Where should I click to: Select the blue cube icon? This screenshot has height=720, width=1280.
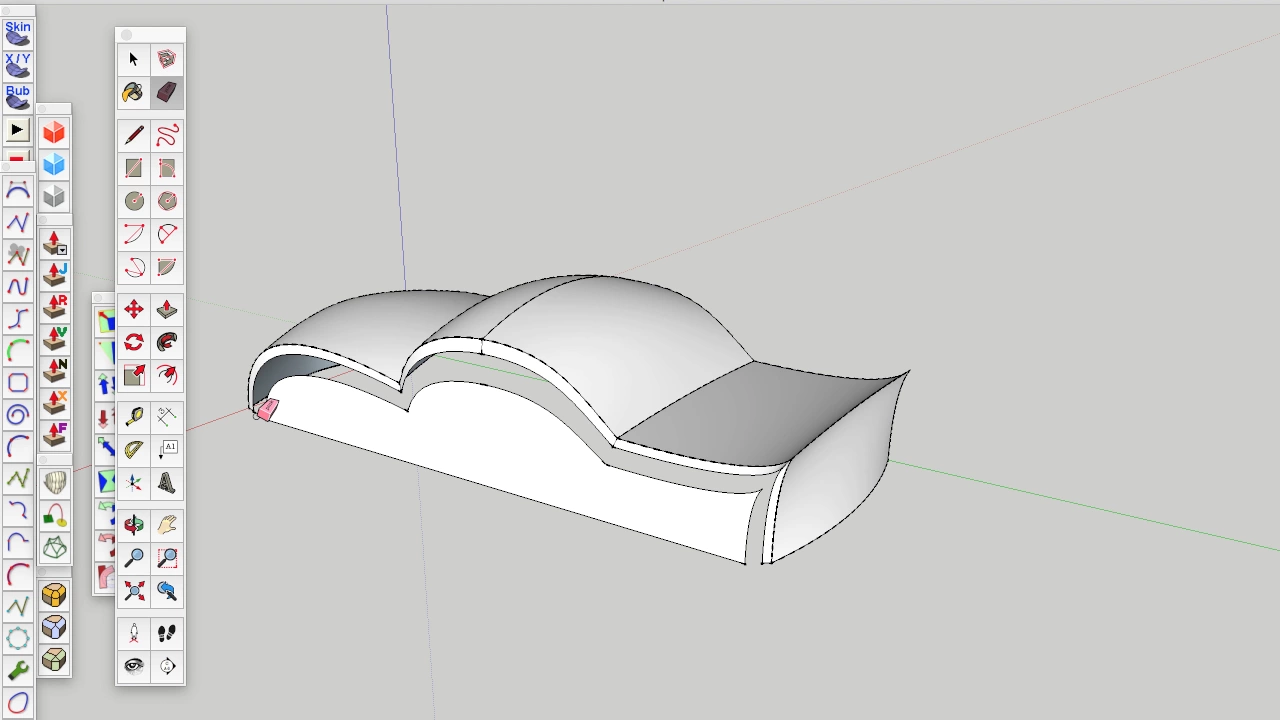pyautogui.click(x=54, y=165)
